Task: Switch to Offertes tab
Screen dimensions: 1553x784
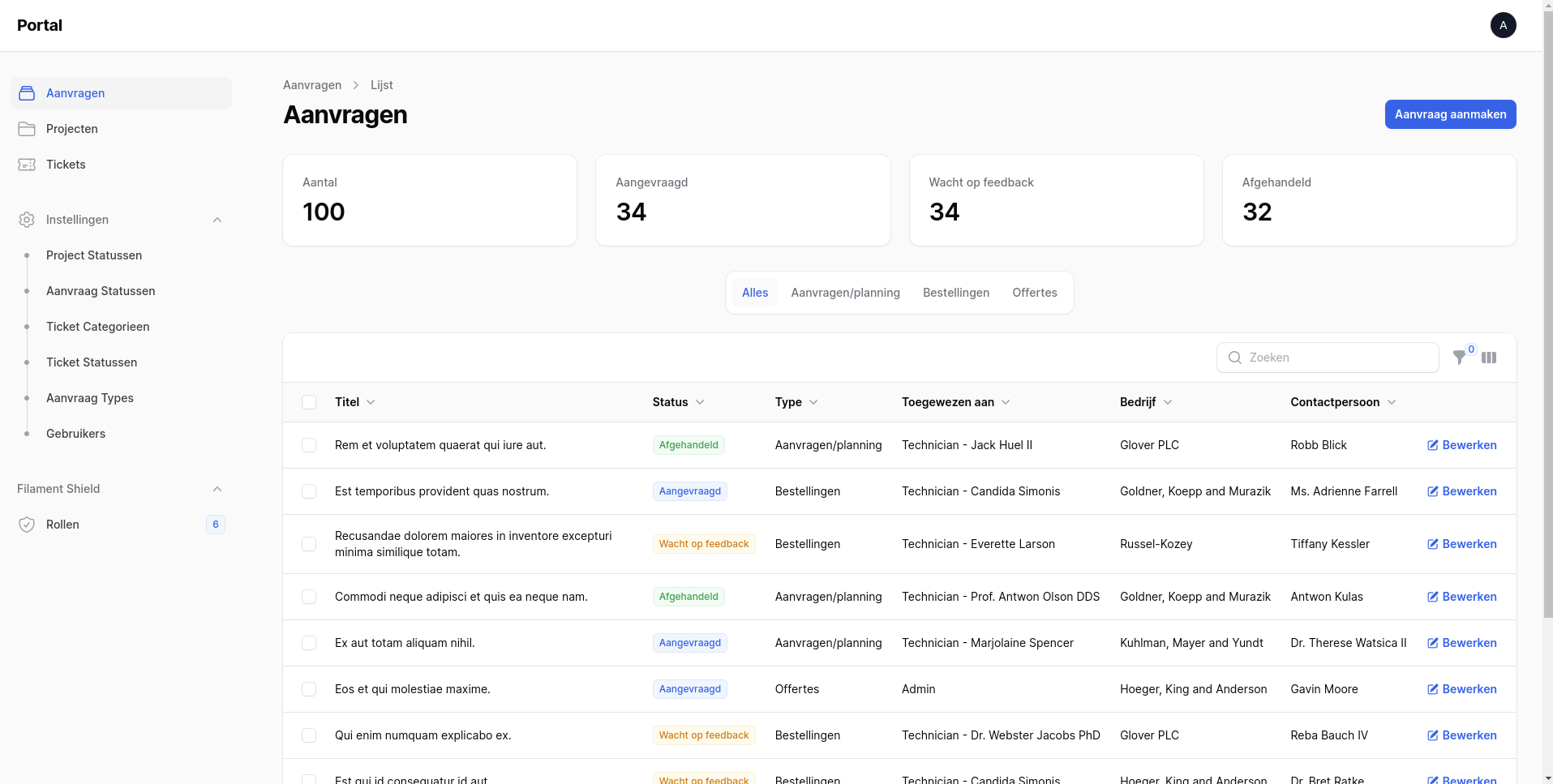Action: coord(1035,293)
